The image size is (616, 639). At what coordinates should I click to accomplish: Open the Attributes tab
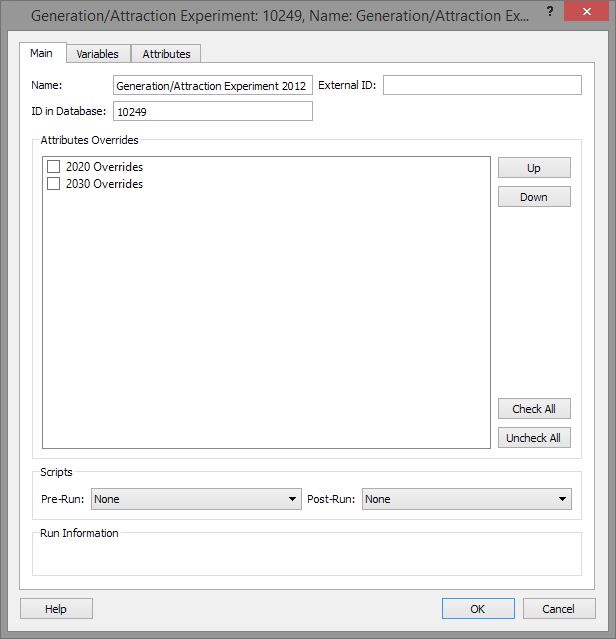[x=166, y=54]
